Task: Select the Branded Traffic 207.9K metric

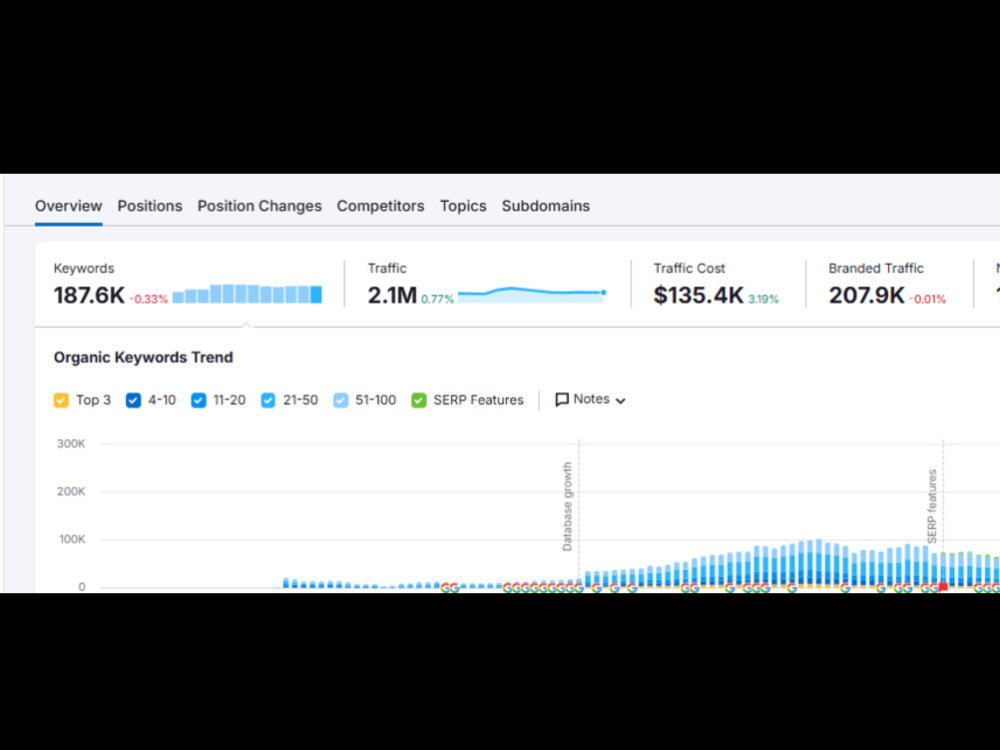Action: pyautogui.click(x=866, y=295)
